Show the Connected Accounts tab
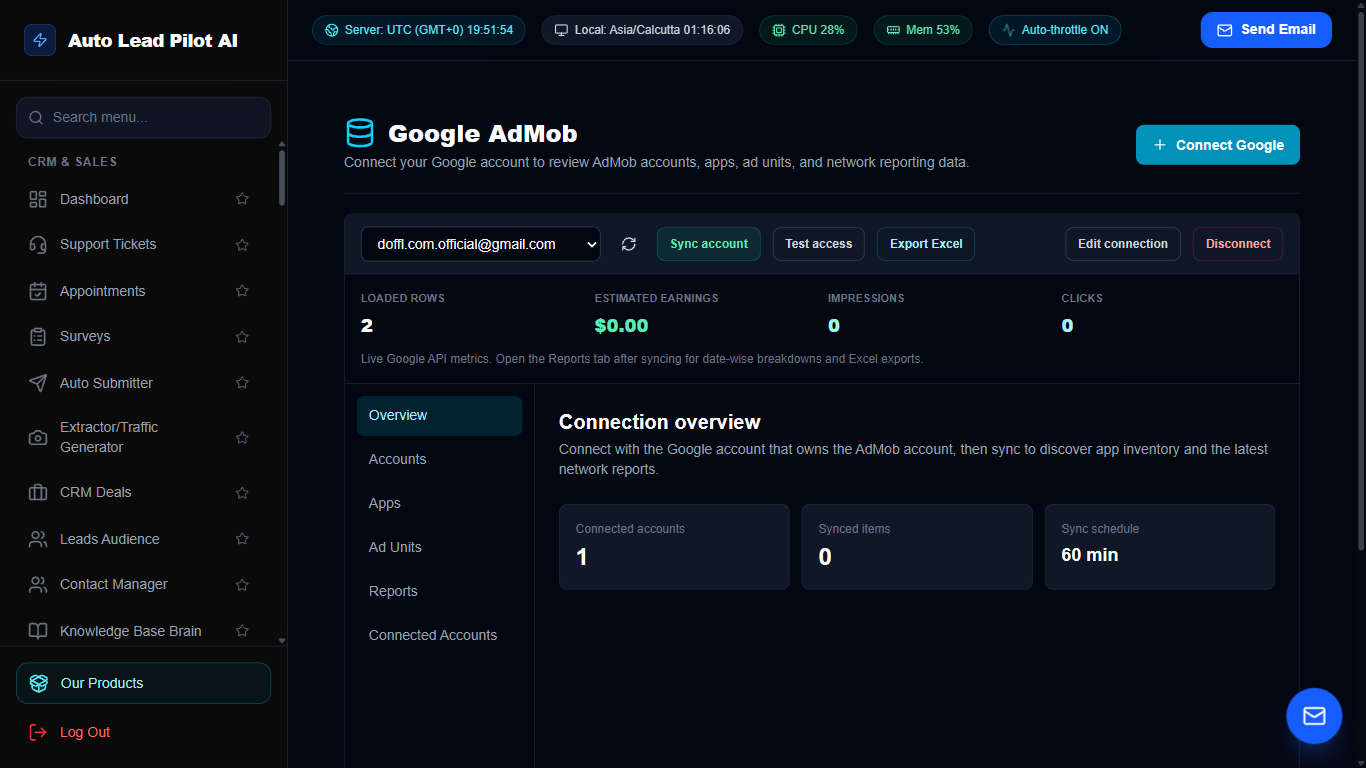This screenshot has height=768, width=1366. [439, 635]
